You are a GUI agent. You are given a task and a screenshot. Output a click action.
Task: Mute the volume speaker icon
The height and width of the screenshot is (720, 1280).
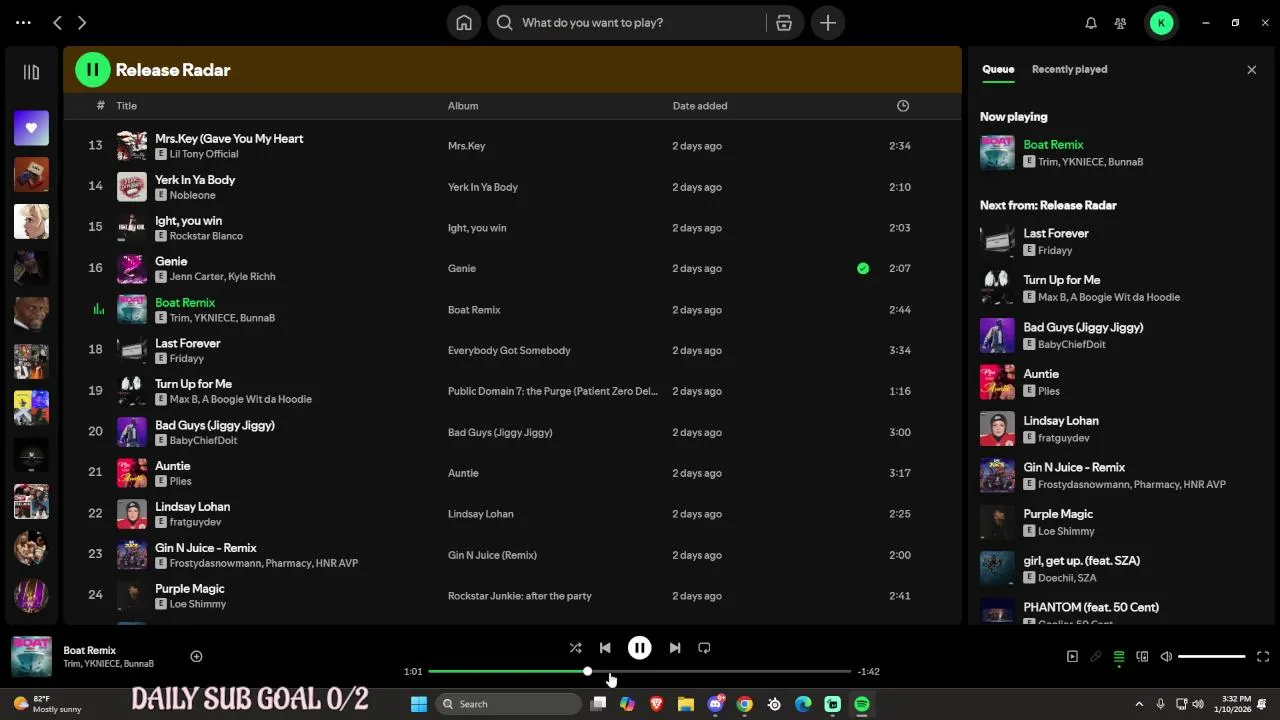1166,657
